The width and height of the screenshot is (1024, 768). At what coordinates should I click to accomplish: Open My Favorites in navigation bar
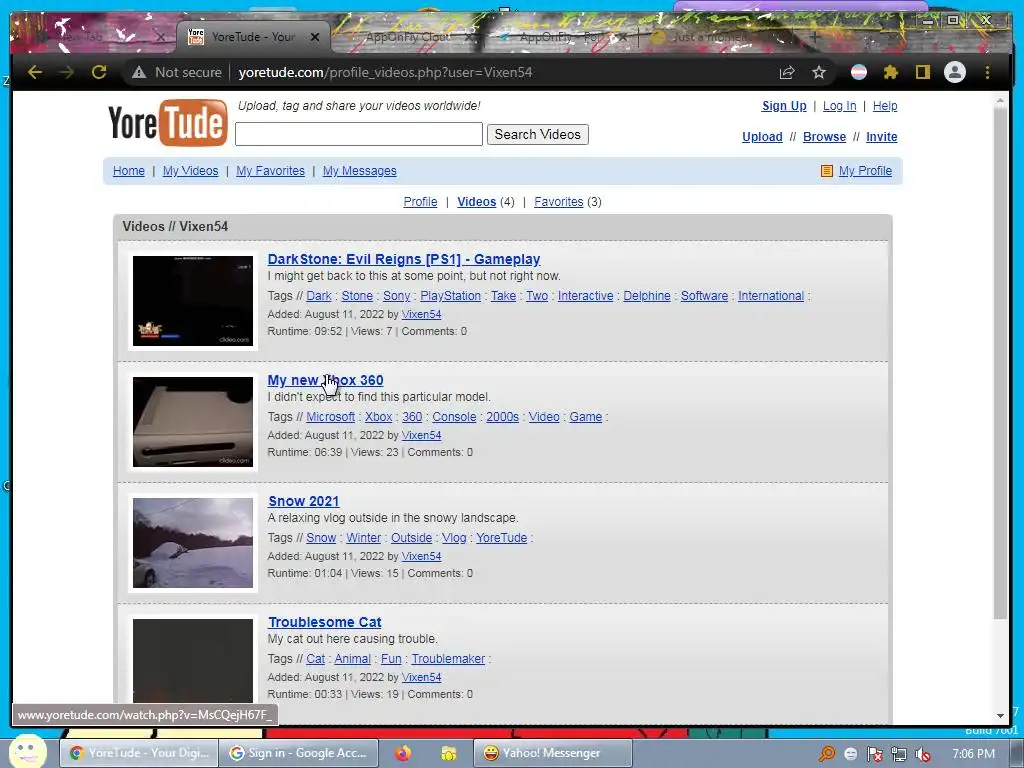[x=270, y=170]
